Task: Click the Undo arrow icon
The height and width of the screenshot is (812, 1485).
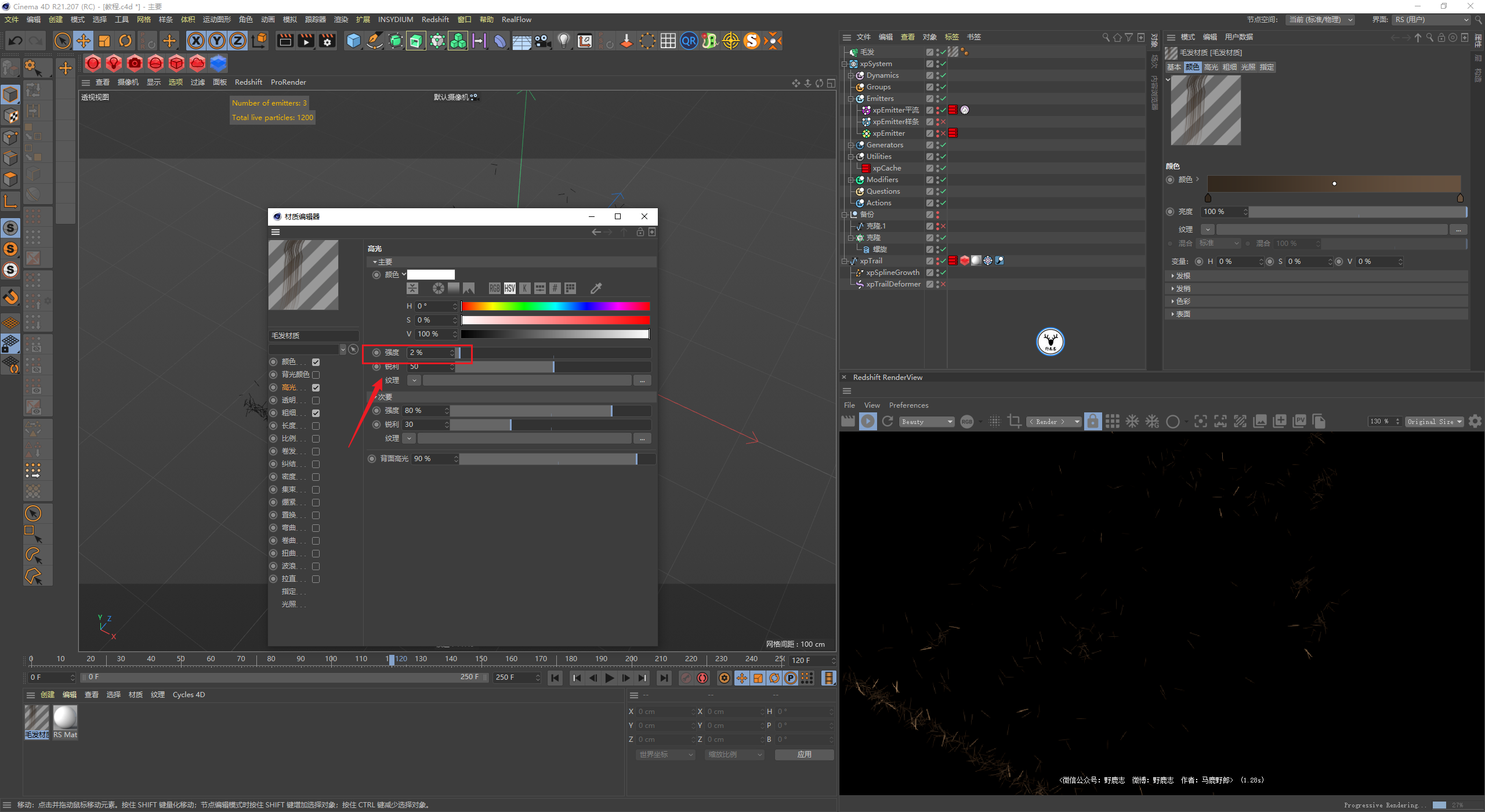Action: [16, 41]
